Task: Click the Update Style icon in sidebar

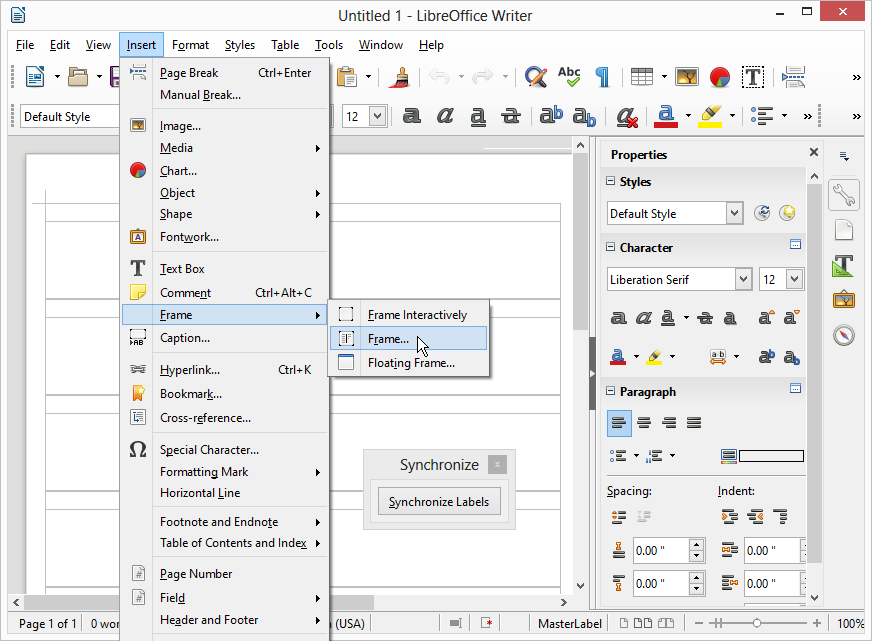Action: [x=762, y=213]
